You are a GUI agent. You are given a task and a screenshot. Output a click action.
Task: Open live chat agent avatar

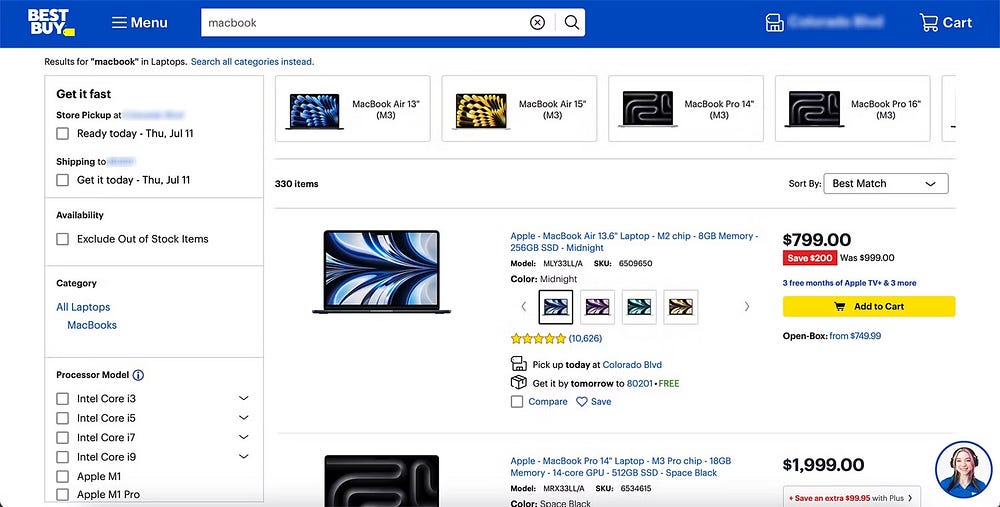click(963, 471)
